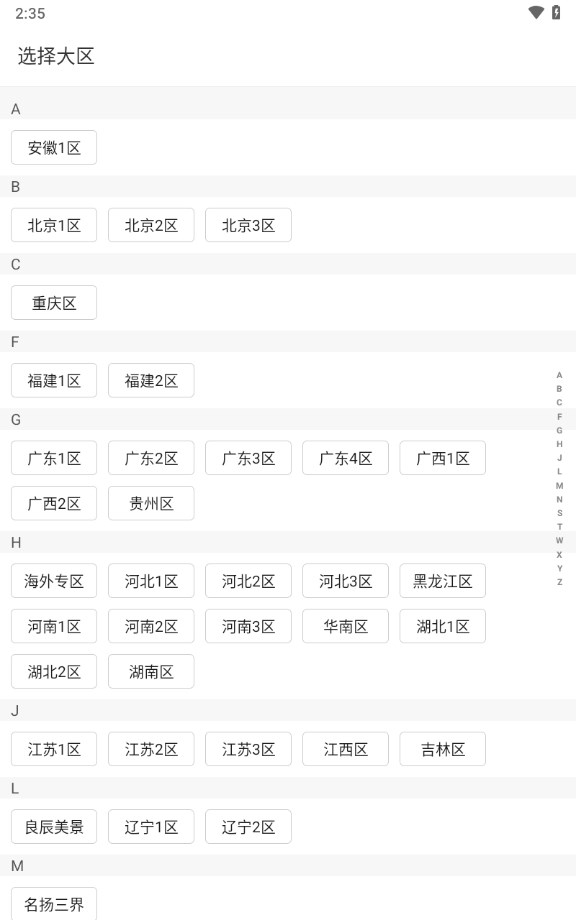Select 海外专区 overseas region
Image resolution: width=576 pixels, height=920 pixels.
54,581
